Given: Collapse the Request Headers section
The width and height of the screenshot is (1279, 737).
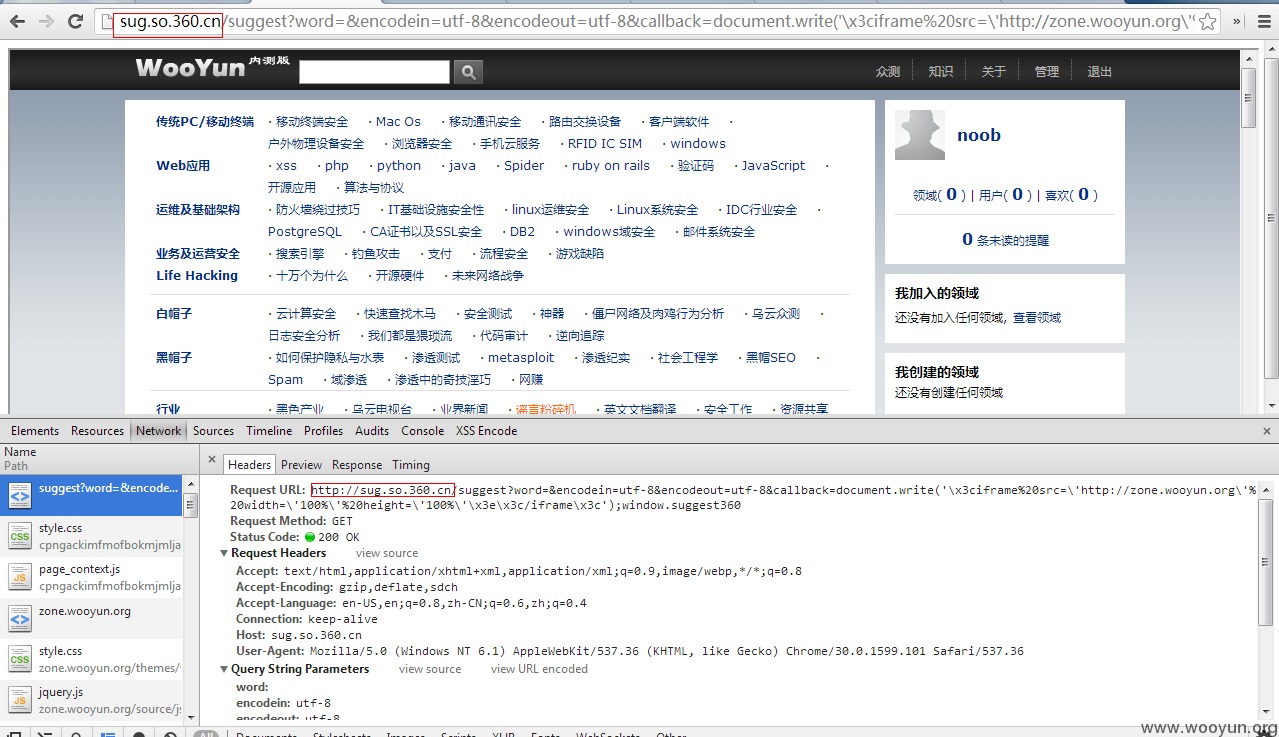Looking at the screenshot, I should point(224,553).
